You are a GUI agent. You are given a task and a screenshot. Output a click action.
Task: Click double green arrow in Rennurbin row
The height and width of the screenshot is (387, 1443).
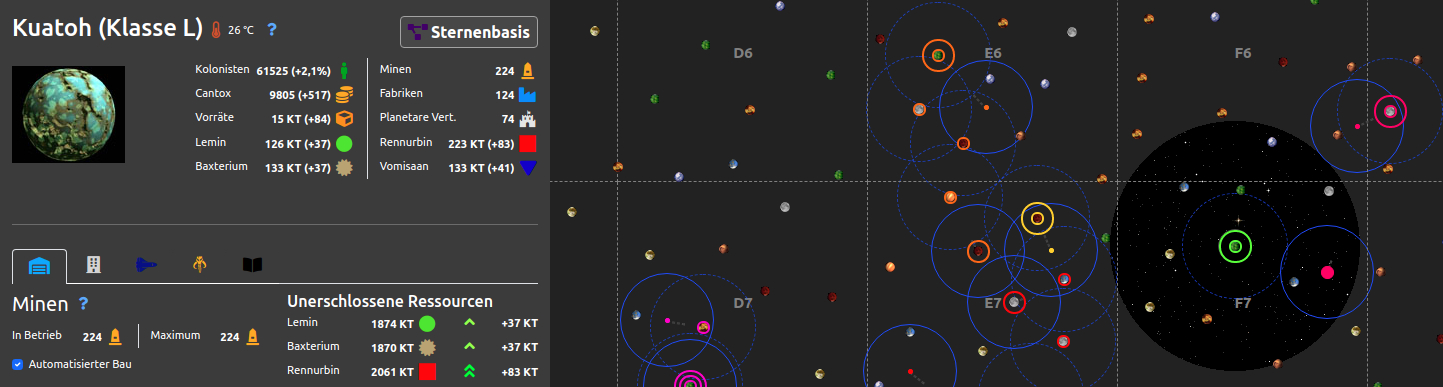coord(469,371)
